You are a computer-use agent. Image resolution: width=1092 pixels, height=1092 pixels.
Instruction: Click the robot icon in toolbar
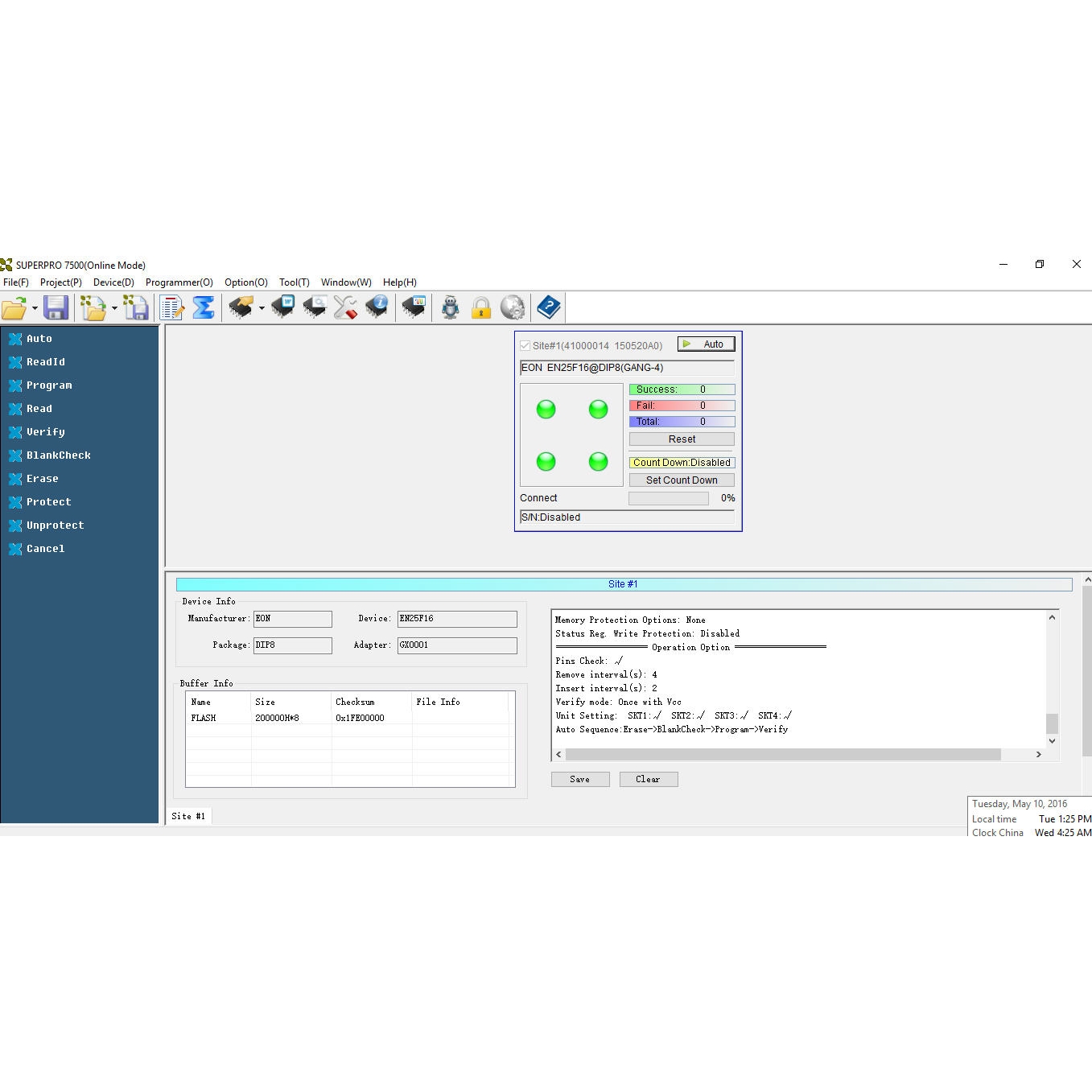(451, 307)
